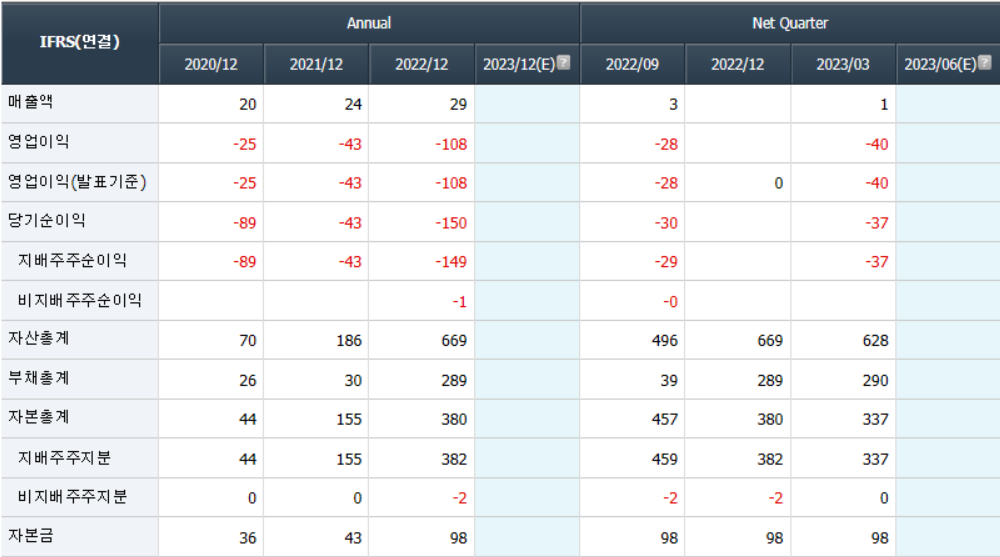Image resolution: width=1000 pixels, height=557 pixels.
Task: Select the 영업이익 row label
Action: (38, 142)
